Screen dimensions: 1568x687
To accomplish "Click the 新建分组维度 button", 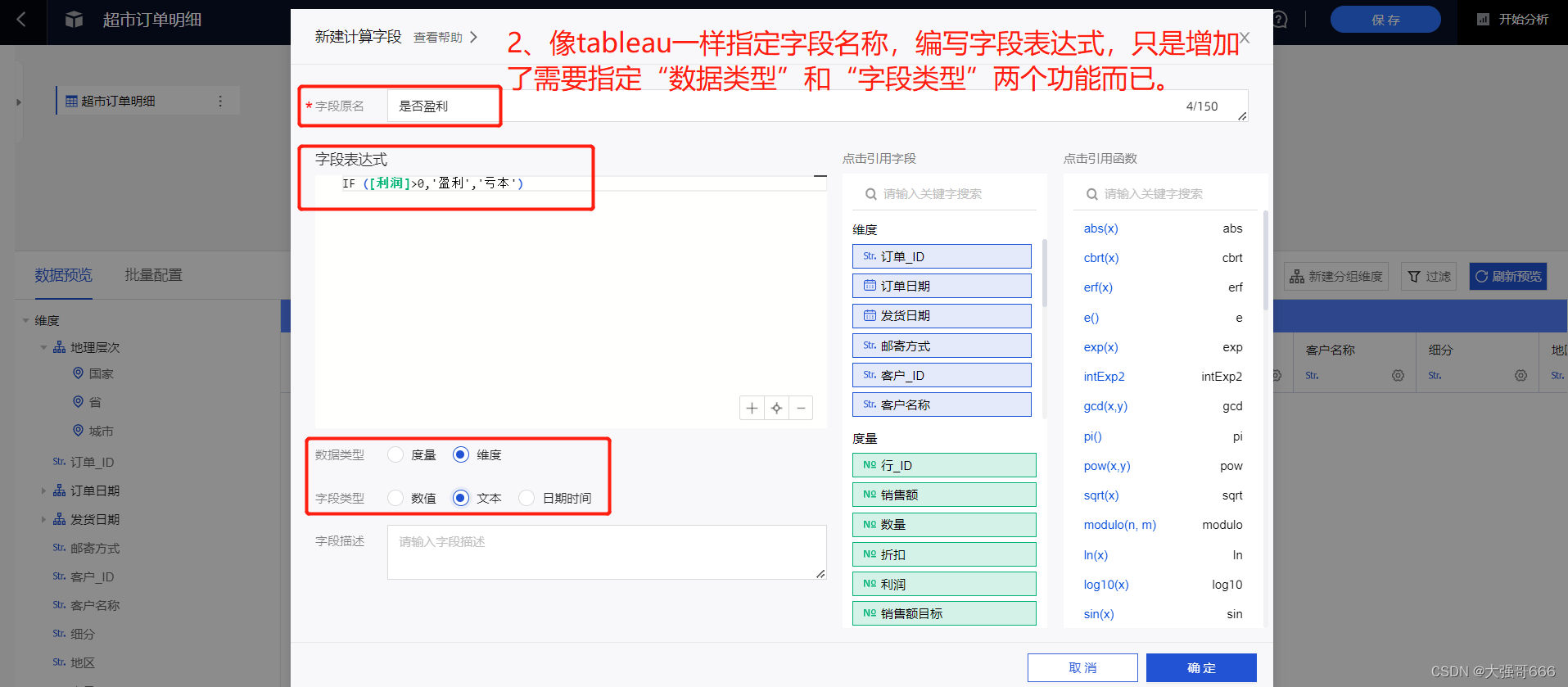I will [1336, 277].
